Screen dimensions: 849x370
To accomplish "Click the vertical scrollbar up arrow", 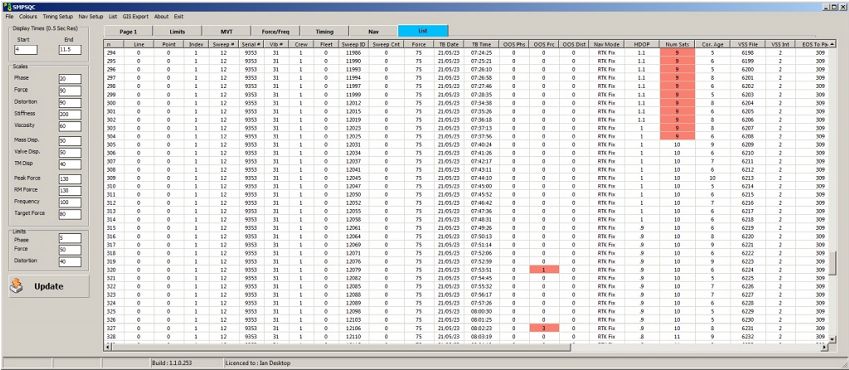I will pos(832,43).
